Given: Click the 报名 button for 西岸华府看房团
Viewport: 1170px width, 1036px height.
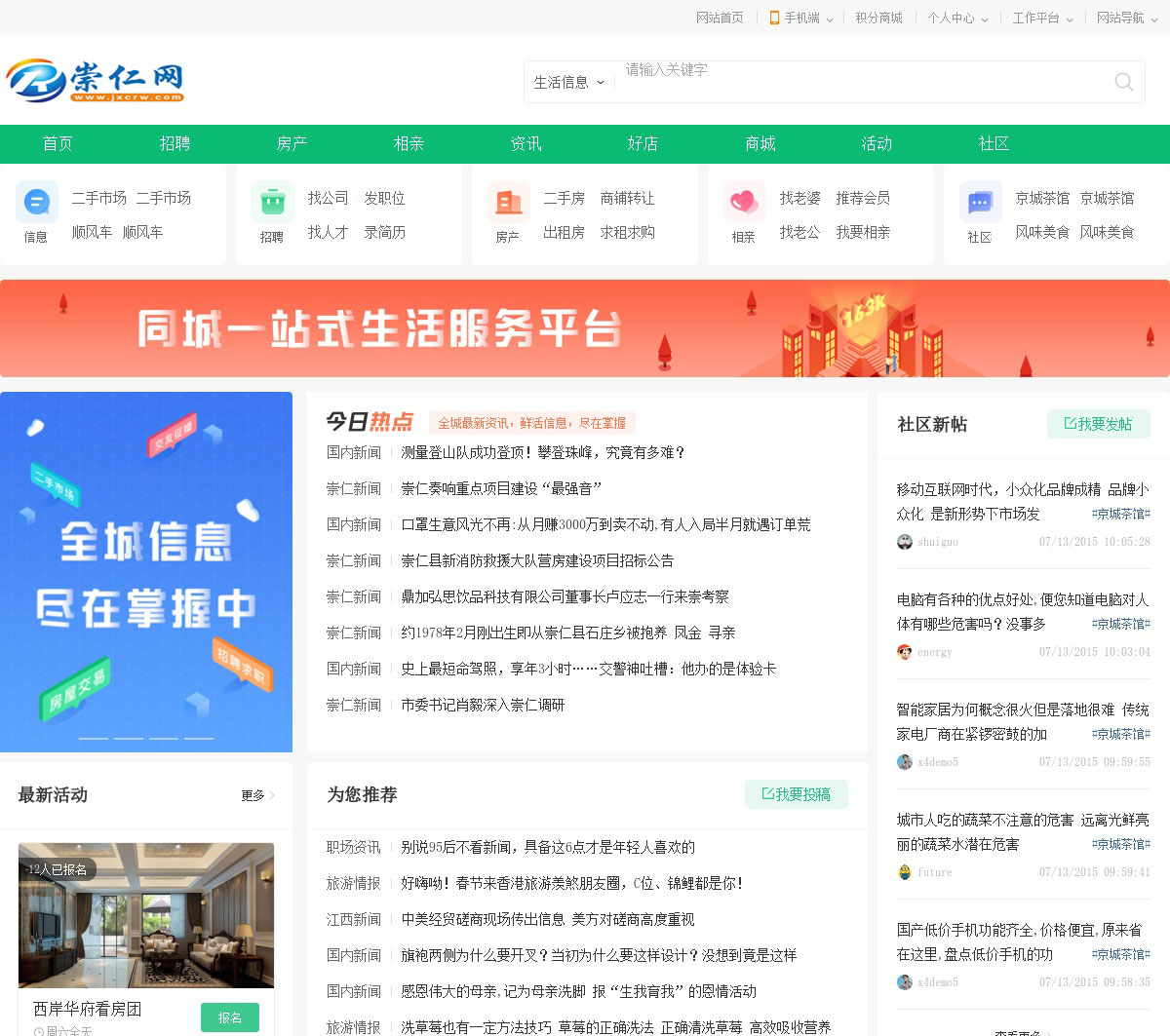Looking at the screenshot, I should (x=230, y=1017).
